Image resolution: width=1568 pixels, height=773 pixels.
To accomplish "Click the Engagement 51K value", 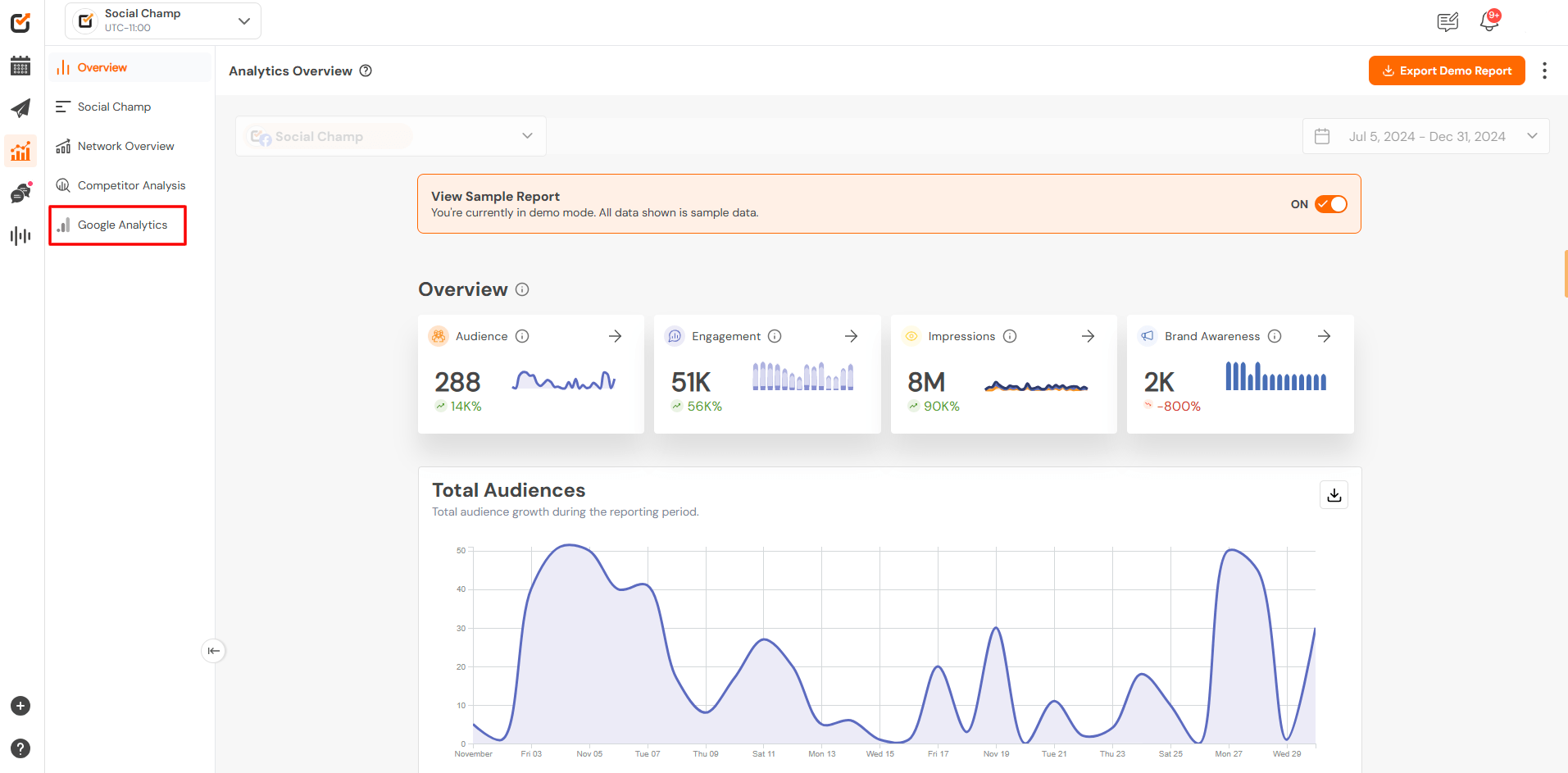I will coord(691,382).
